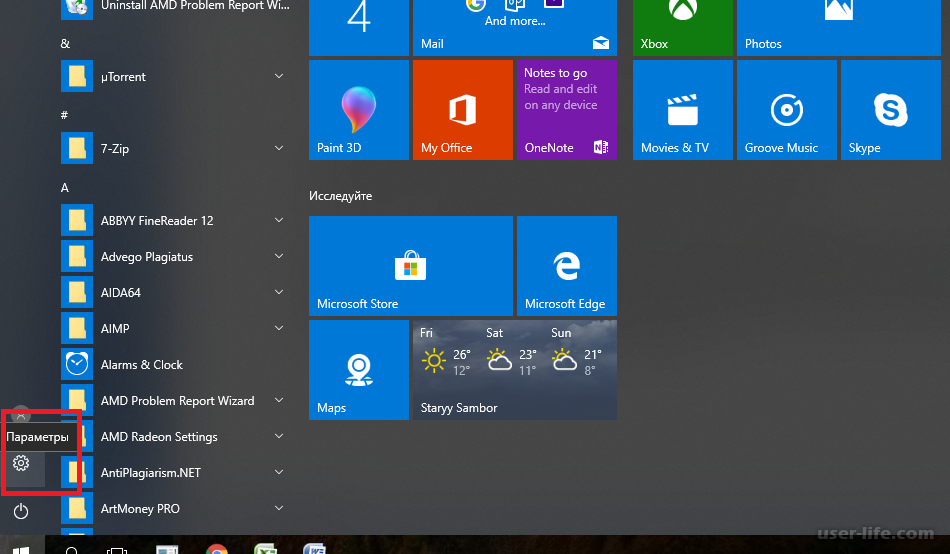Click the 'A' letter header
Screen dimensions: 950x554
pyautogui.click(x=65, y=188)
